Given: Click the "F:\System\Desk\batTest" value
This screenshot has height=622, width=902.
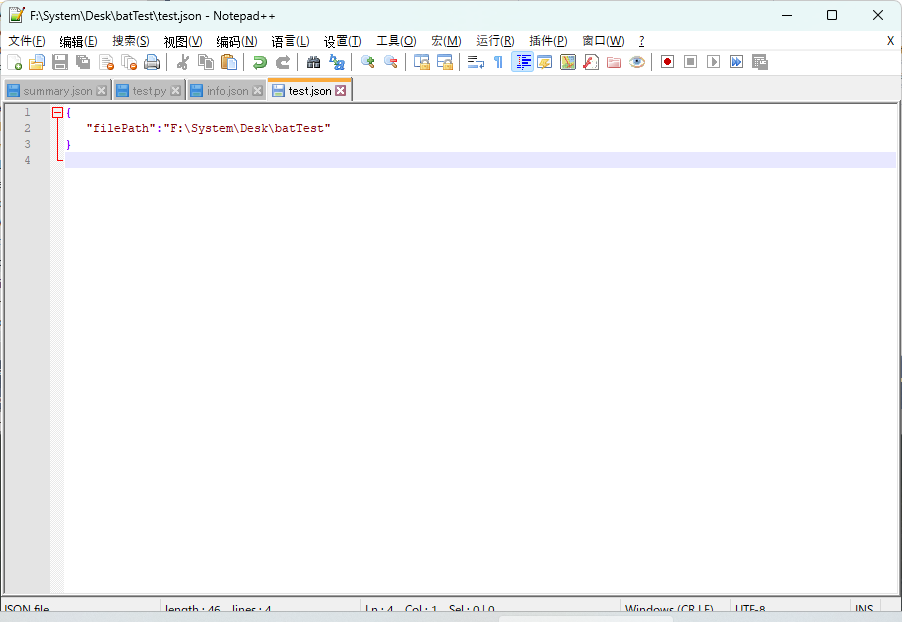Looking at the screenshot, I should (x=247, y=128).
